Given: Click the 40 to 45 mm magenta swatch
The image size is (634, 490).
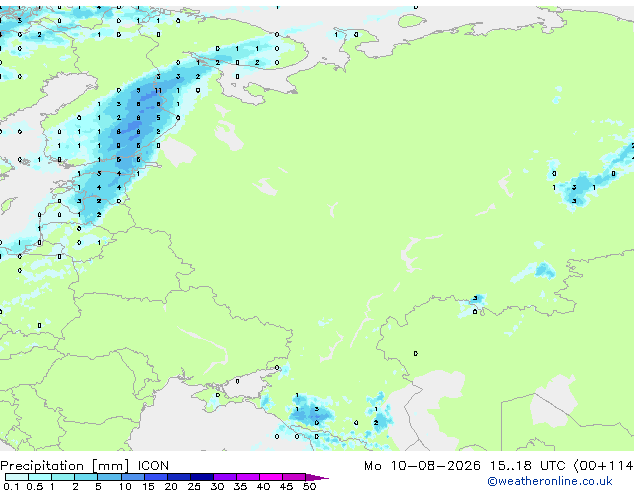Looking at the screenshot, I should 271,477.
